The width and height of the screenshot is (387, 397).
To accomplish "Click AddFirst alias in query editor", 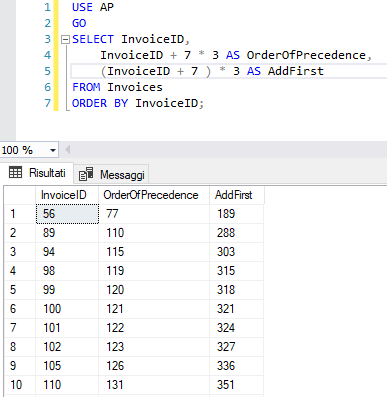I will 296,71.
